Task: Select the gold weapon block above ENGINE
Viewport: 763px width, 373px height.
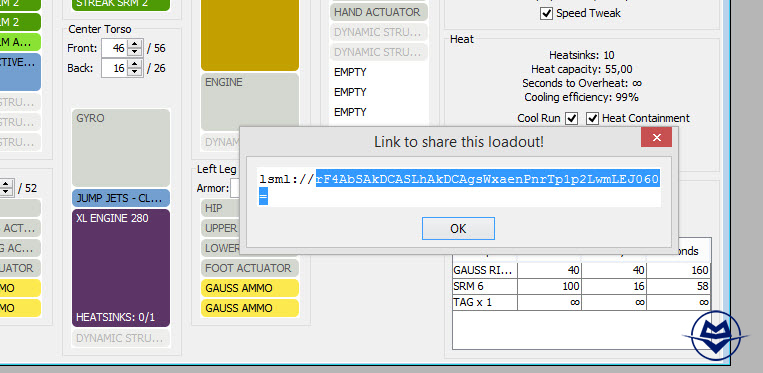Action: (x=250, y=35)
